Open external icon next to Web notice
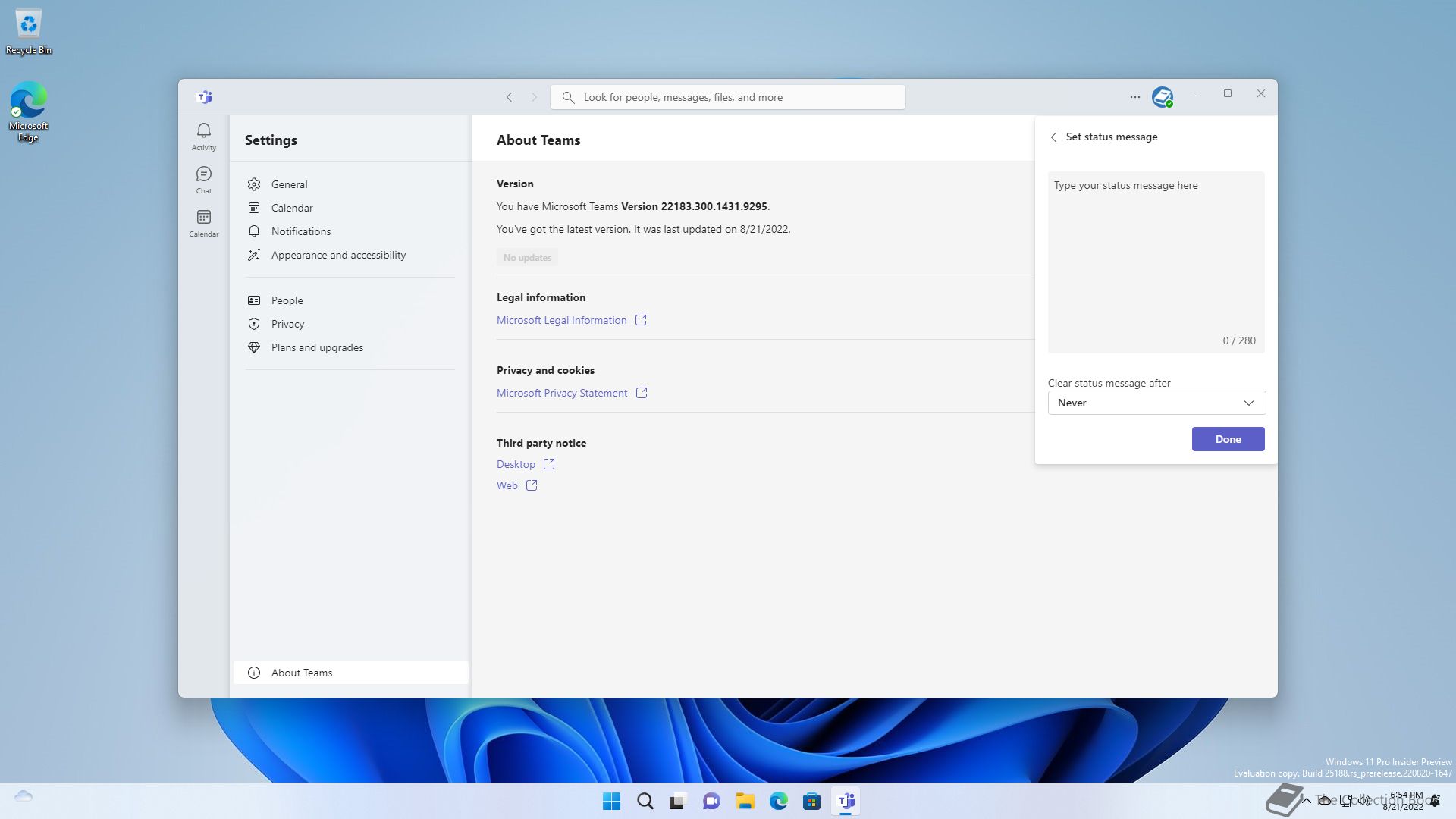The image size is (1456, 819). click(532, 485)
